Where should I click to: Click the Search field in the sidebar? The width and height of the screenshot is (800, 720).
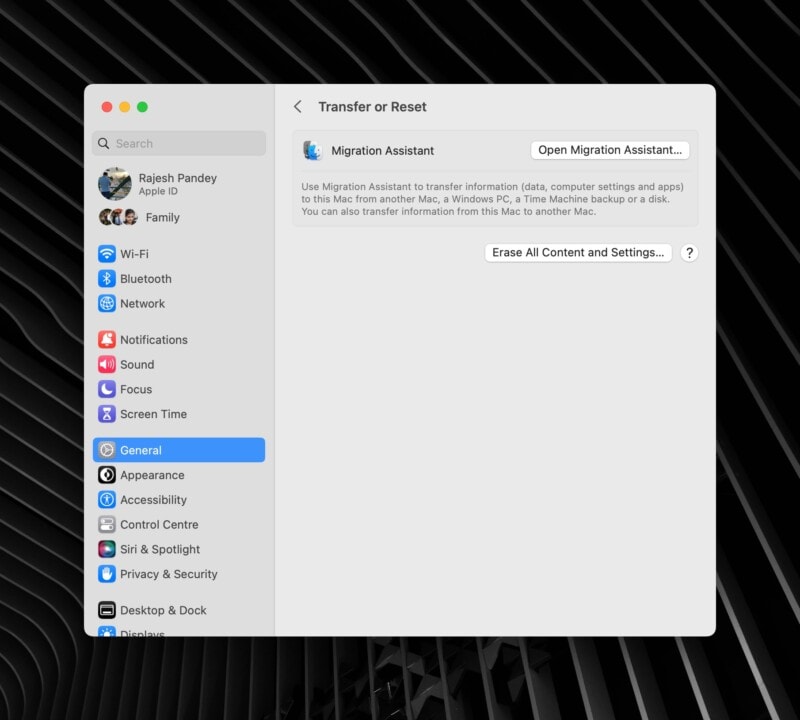point(178,143)
